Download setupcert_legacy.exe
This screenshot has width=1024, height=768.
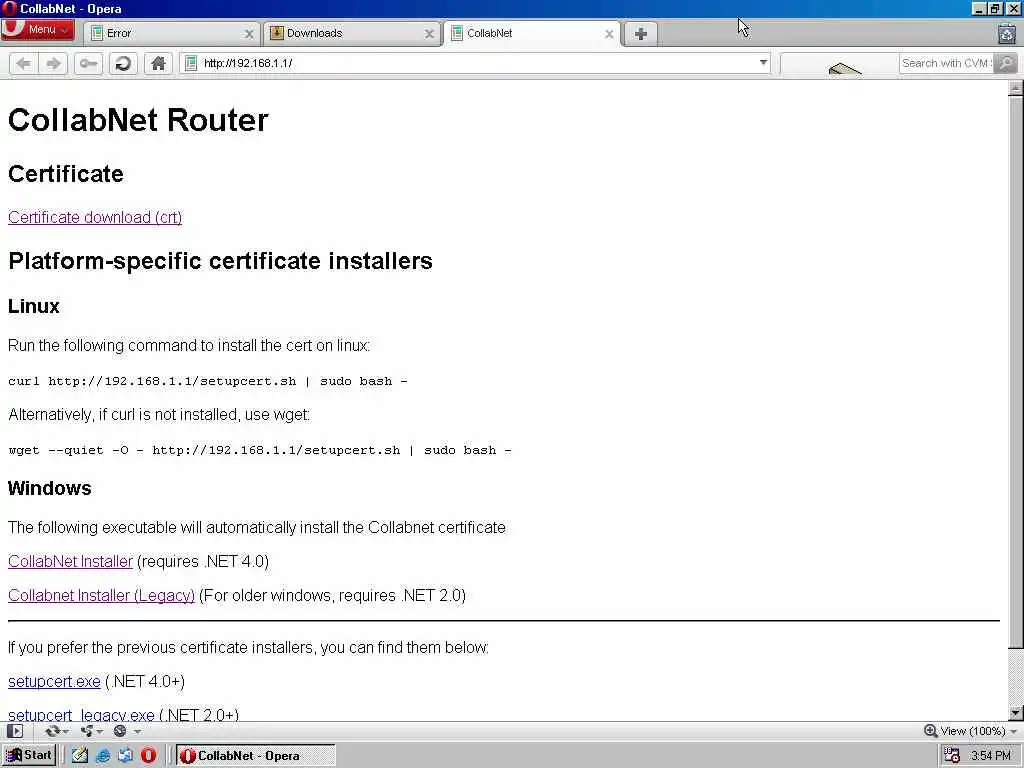click(x=81, y=715)
